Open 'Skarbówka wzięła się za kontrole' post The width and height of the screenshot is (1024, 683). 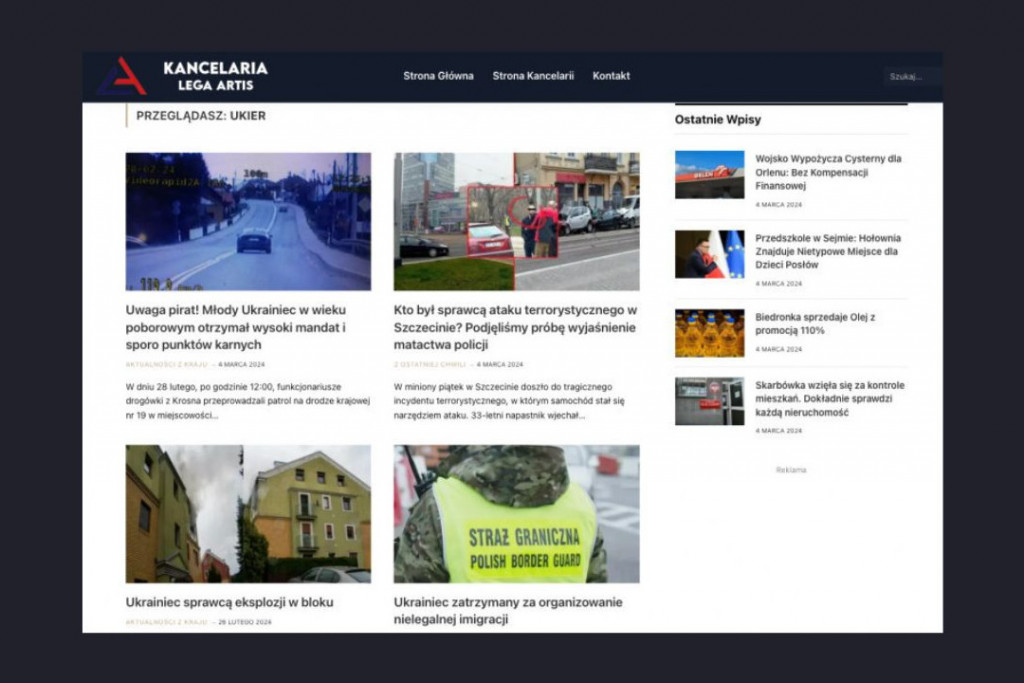830,398
